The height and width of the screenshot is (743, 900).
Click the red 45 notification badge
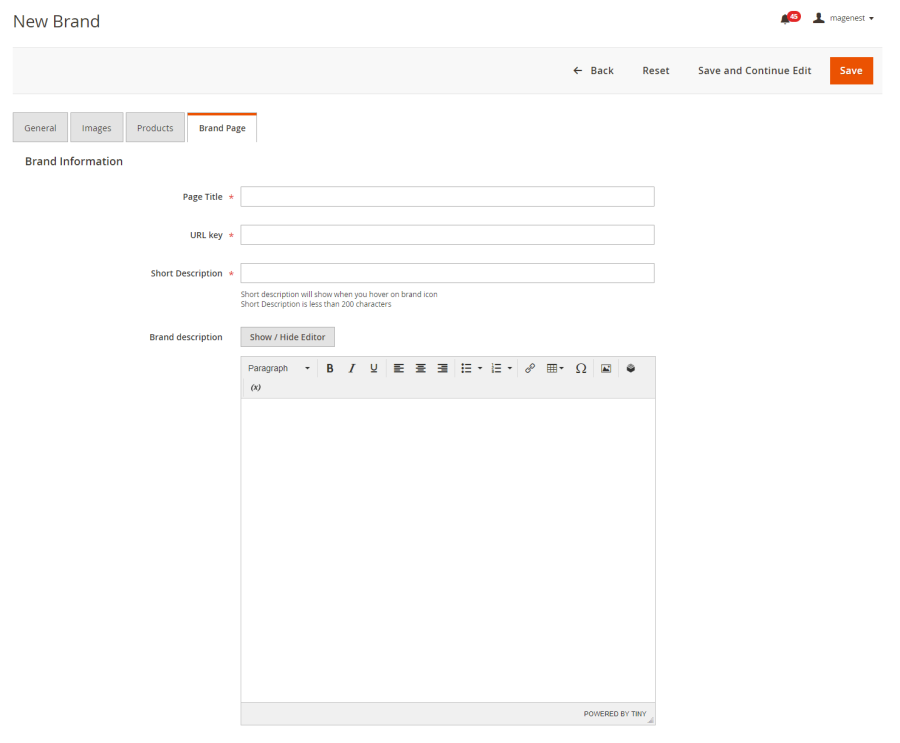coord(794,16)
